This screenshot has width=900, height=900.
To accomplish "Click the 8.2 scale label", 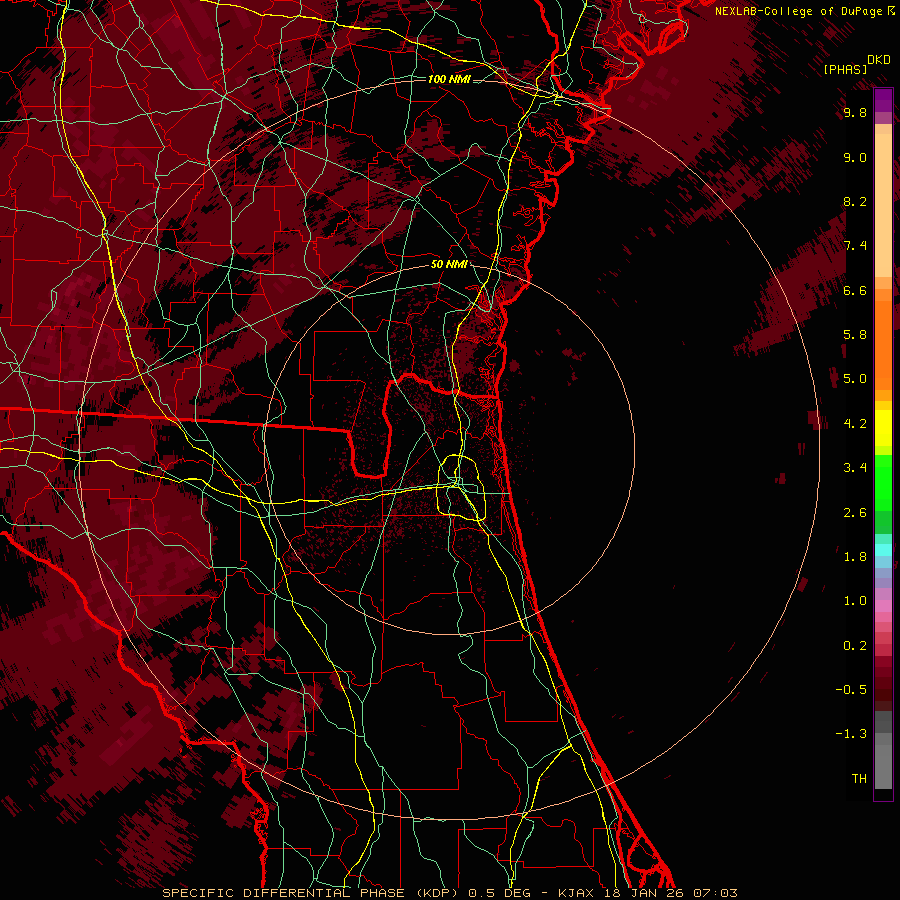I will pyautogui.click(x=855, y=201).
